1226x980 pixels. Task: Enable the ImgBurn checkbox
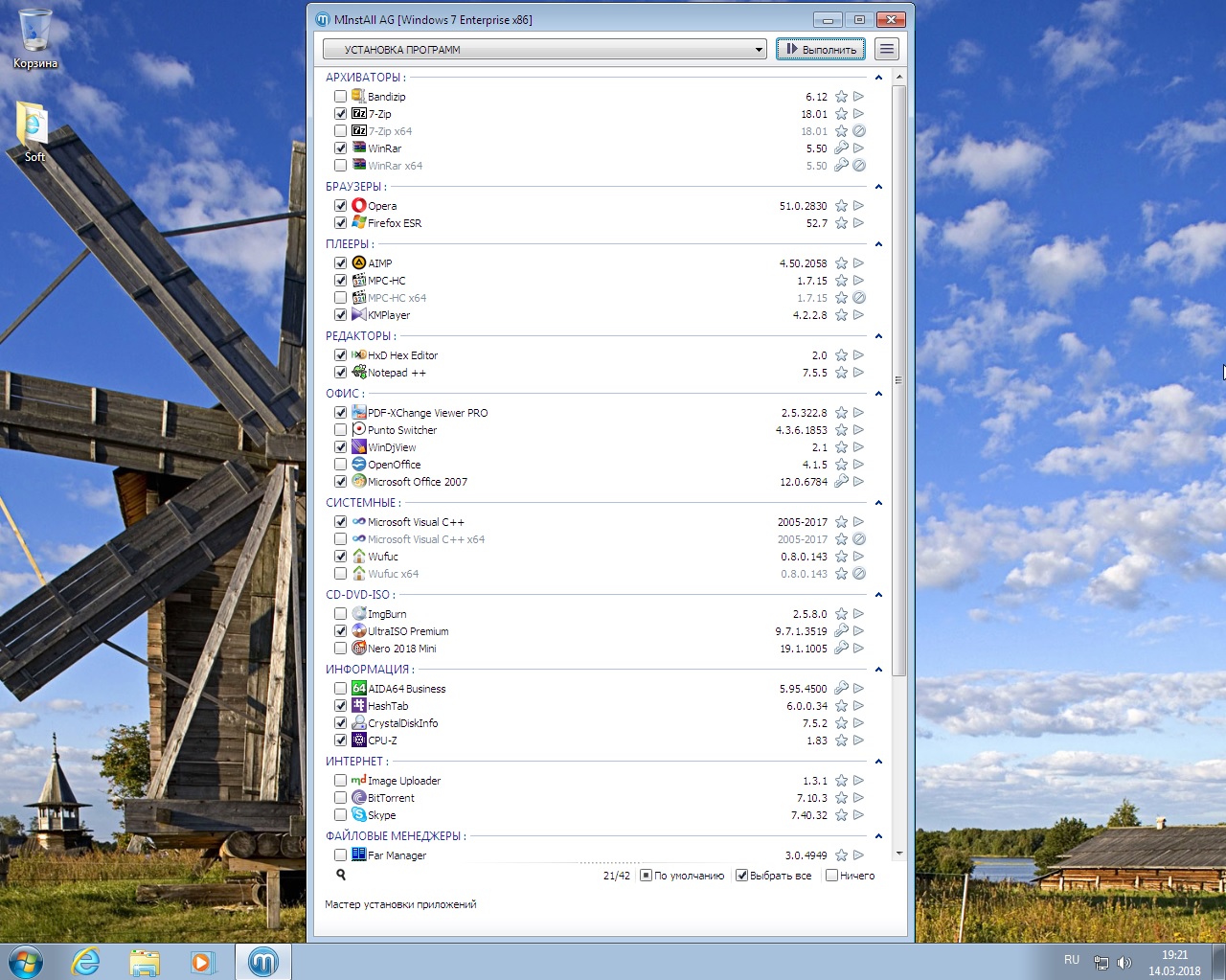point(340,614)
